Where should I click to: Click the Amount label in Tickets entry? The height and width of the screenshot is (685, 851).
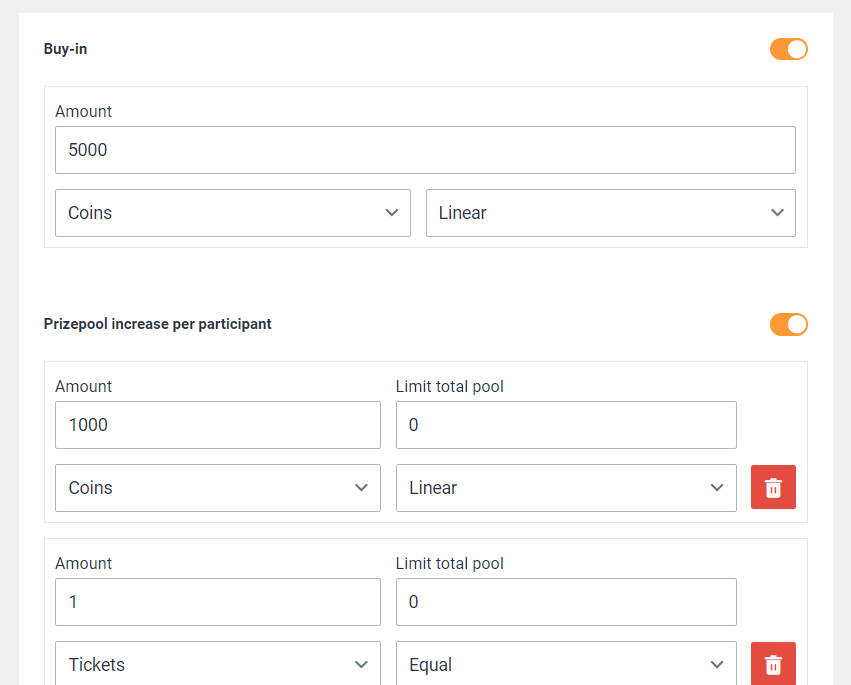pyautogui.click(x=83, y=564)
